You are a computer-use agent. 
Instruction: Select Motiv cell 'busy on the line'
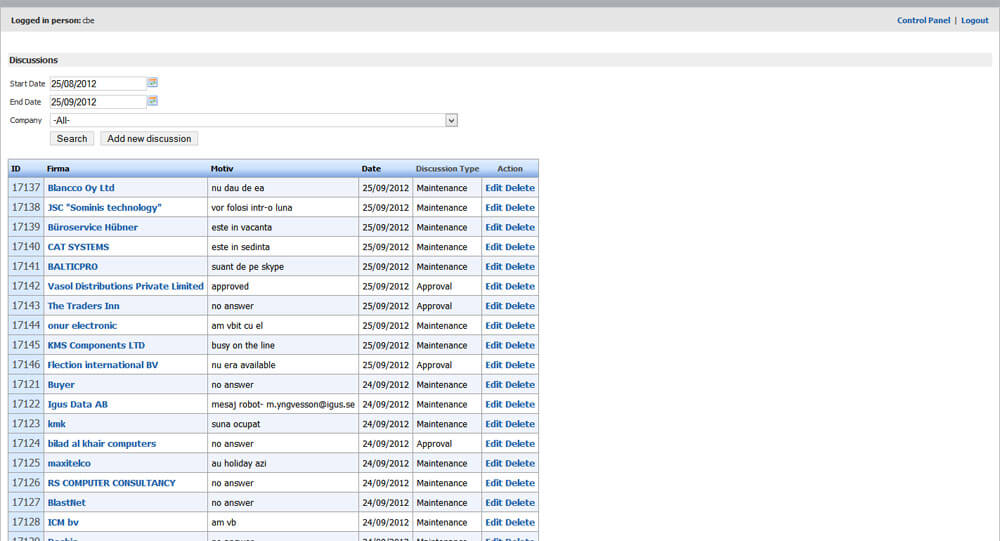click(x=283, y=346)
